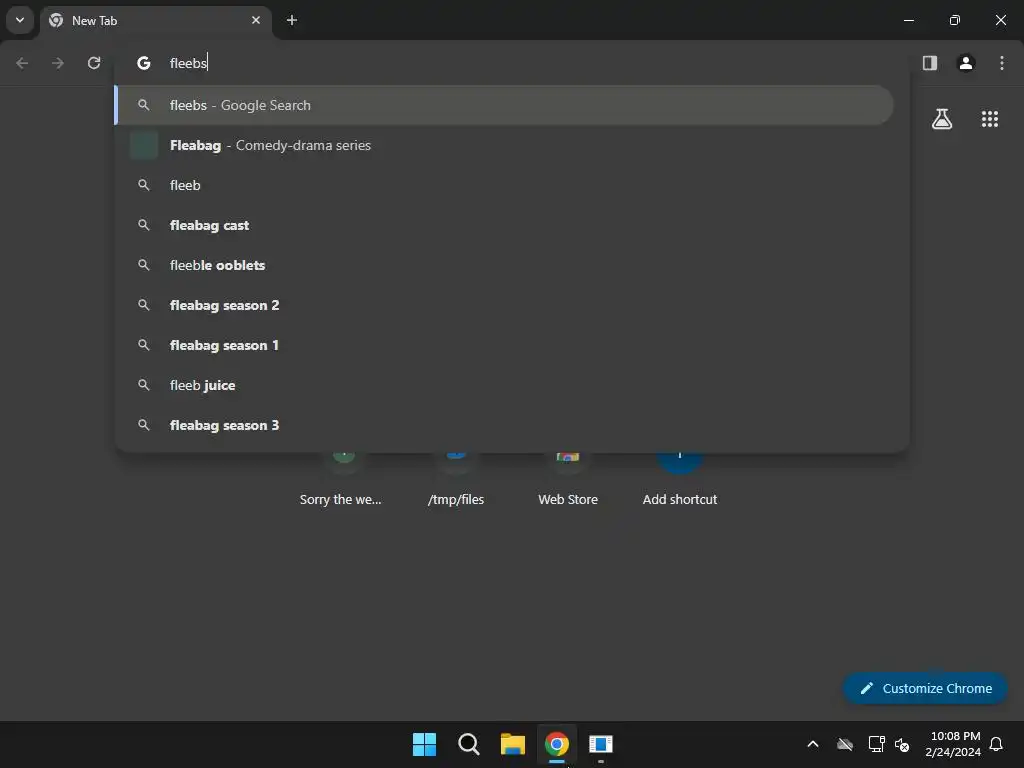Screen dimensions: 1024x768
Task: Open the side panel icon
Action: [x=930, y=63]
